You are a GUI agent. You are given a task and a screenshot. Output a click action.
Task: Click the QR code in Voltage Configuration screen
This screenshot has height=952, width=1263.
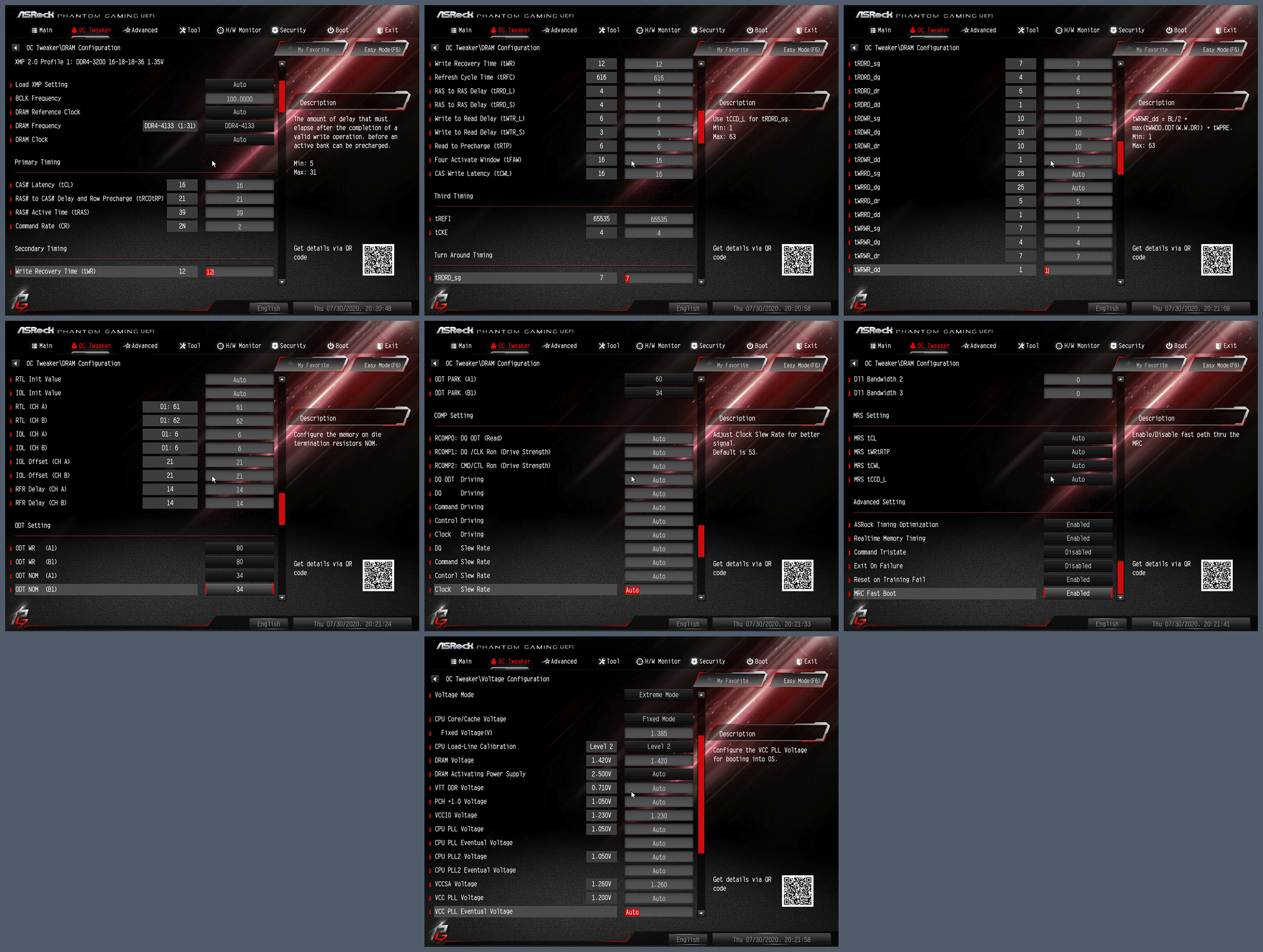tap(797, 891)
